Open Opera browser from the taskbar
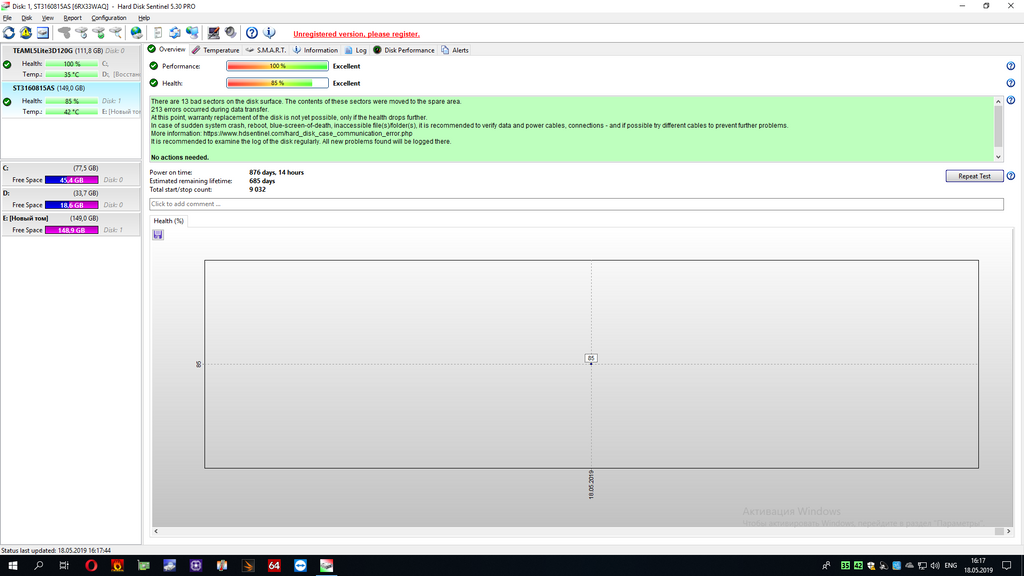Image resolution: width=1024 pixels, height=576 pixels. (91, 566)
